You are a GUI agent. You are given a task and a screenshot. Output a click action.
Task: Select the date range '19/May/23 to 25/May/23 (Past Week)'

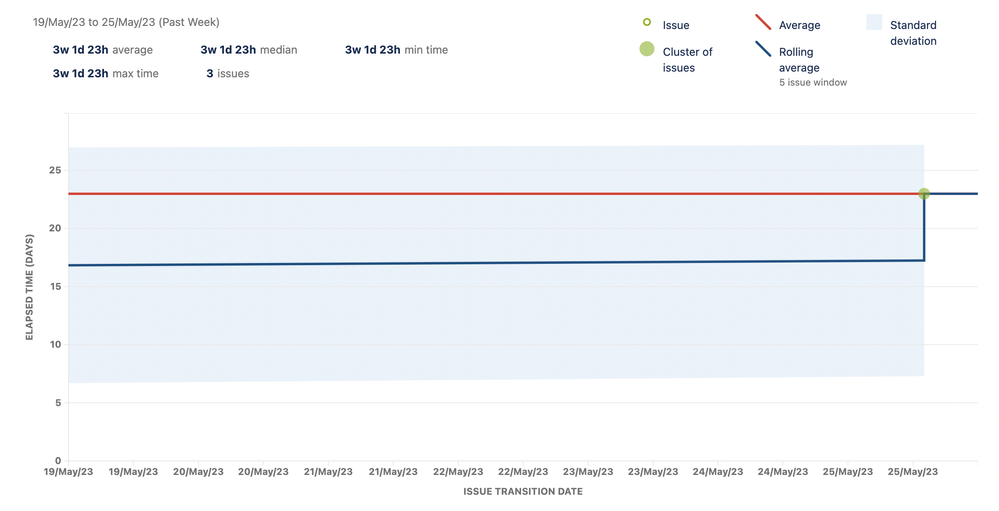(x=126, y=22)
